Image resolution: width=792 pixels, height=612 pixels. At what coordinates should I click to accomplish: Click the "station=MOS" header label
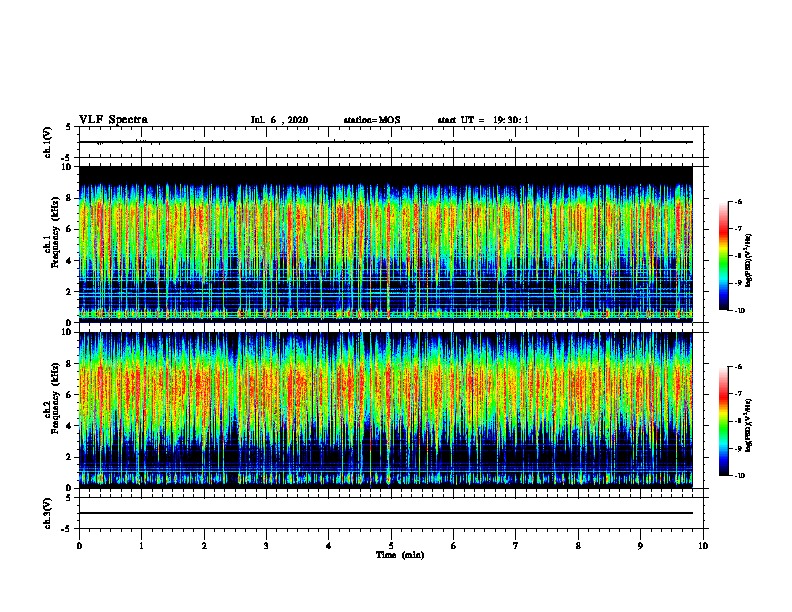click(372, 120)
